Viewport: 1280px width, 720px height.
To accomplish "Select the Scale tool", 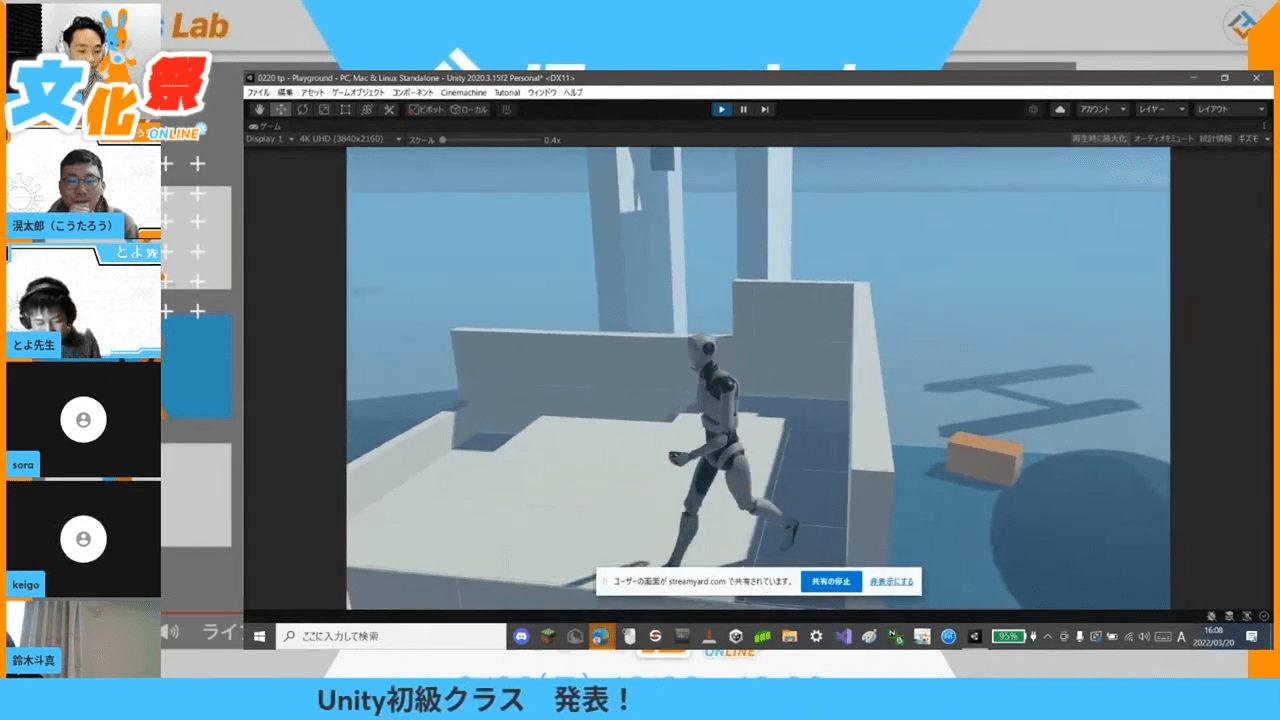I will 324,109.
